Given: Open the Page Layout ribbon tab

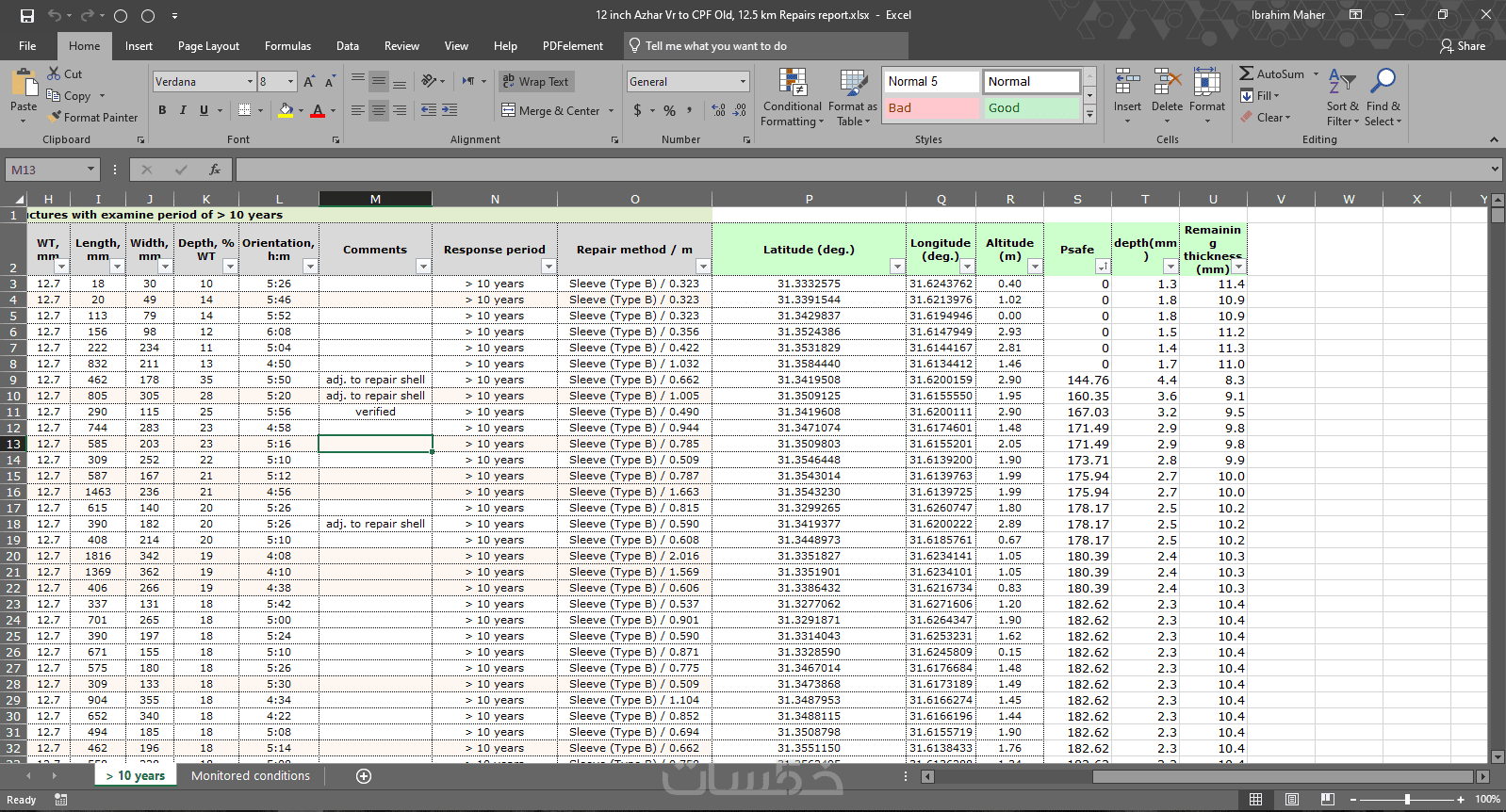Looking at the screenshot, I should pyautogui.click(x=208, y=46).
